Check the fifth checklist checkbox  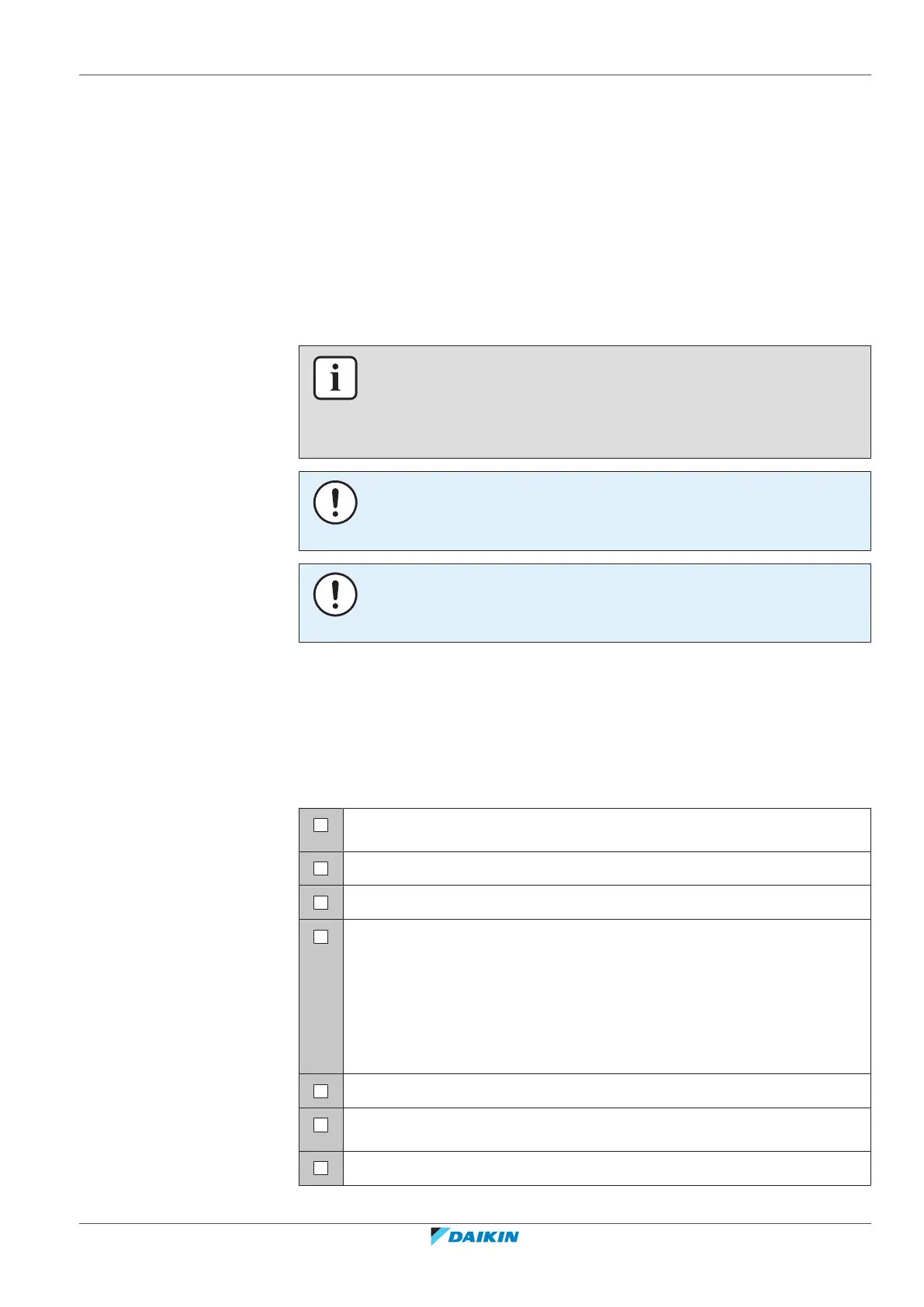320,1091
